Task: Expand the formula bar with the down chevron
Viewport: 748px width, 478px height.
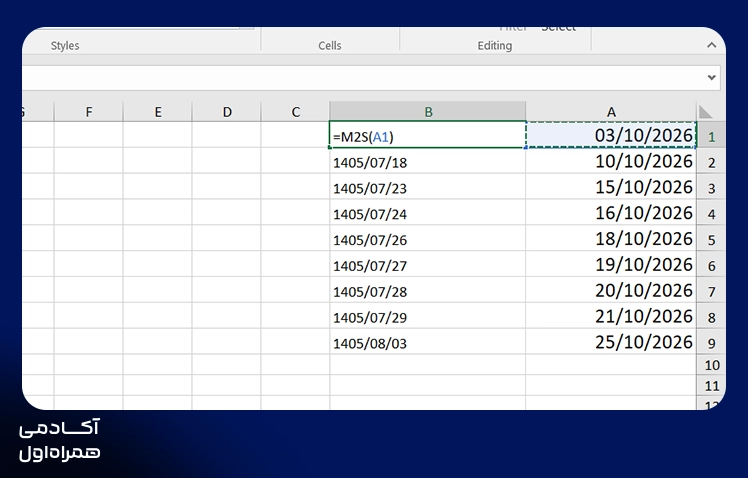Action: (x=711, y=77)
